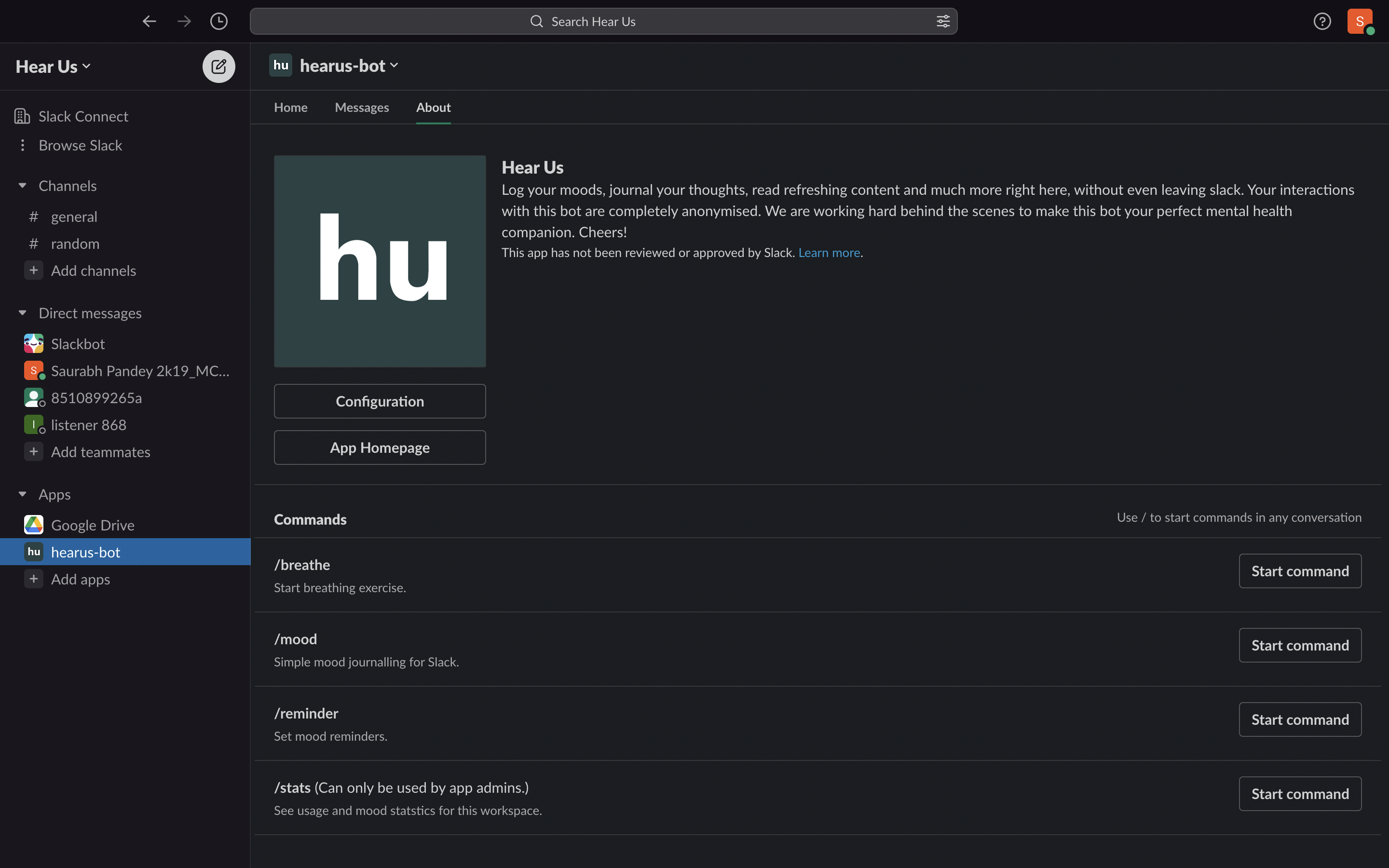Open user profile avatar in top right
The height and width of the screenshot is (868, 1389).
pyautogui.click(x=1360, y=21)
